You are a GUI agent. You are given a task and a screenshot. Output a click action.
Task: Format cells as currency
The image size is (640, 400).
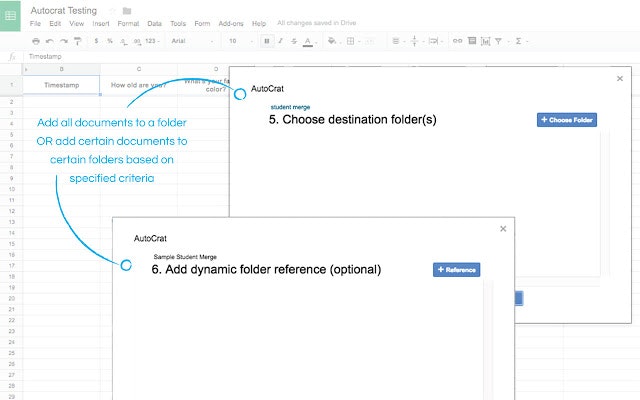coord(96,41)
